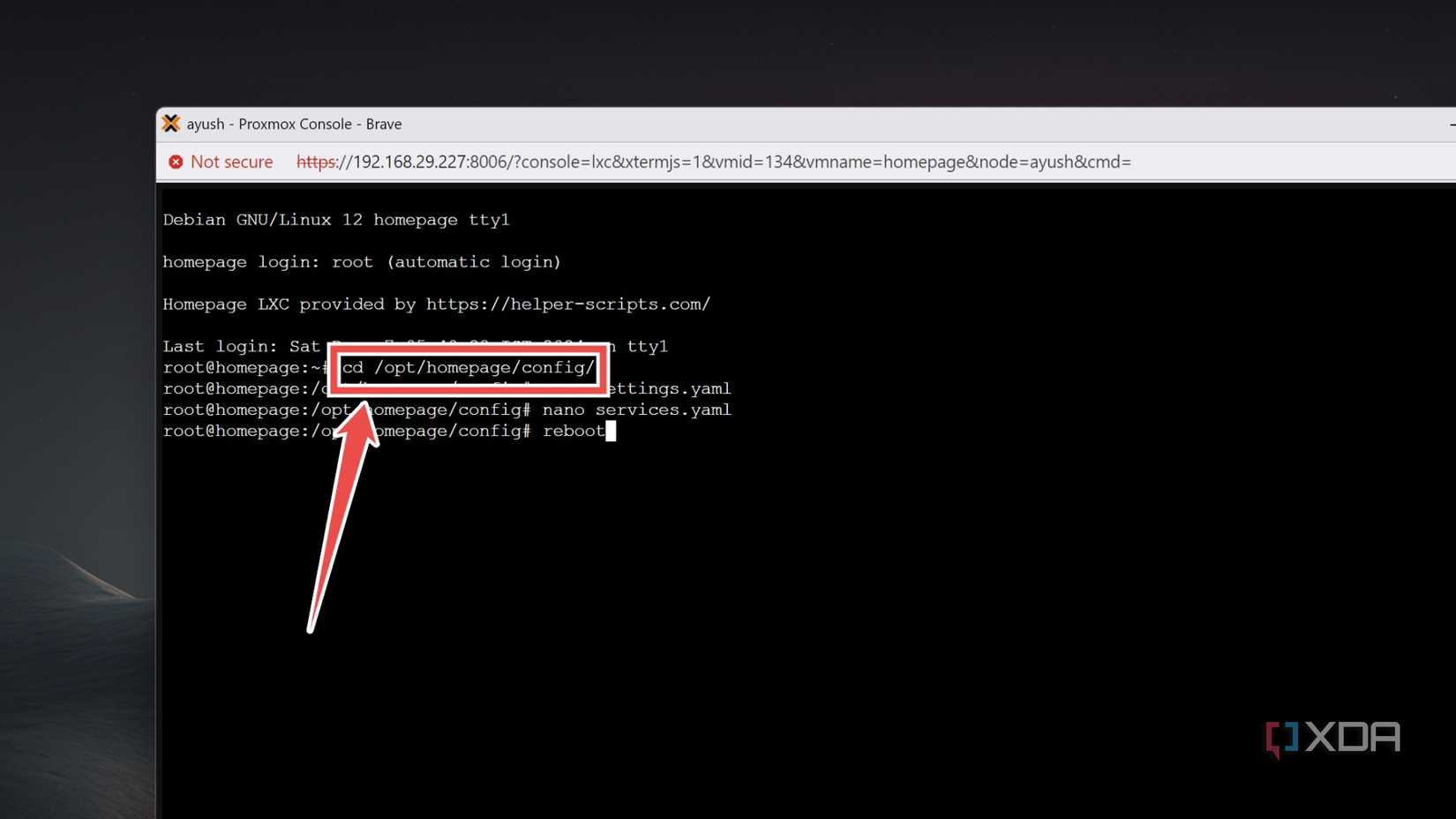Click the red Not secure warning icon

click(176, 162)
